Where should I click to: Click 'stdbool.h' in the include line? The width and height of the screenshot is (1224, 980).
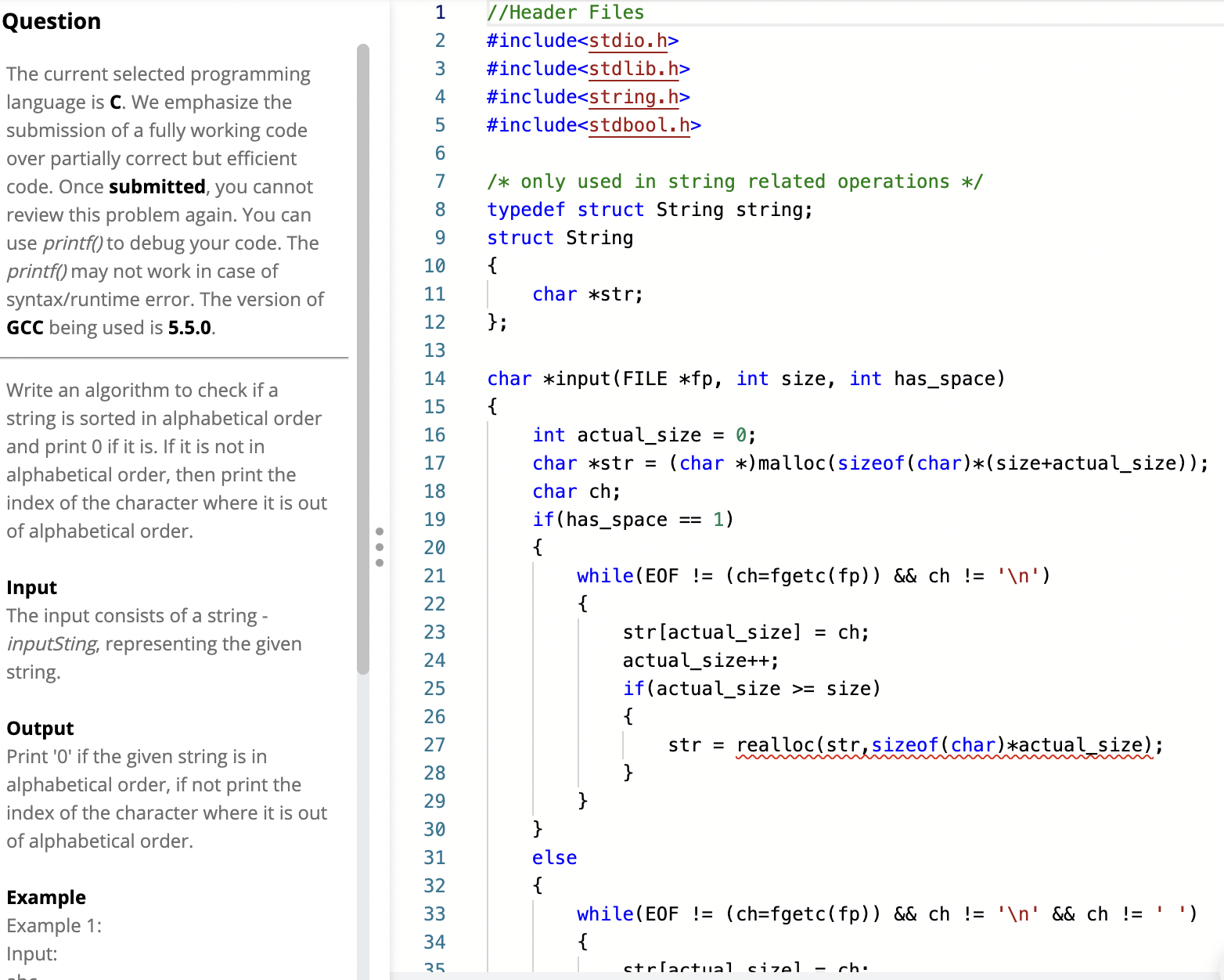point(639,125)
